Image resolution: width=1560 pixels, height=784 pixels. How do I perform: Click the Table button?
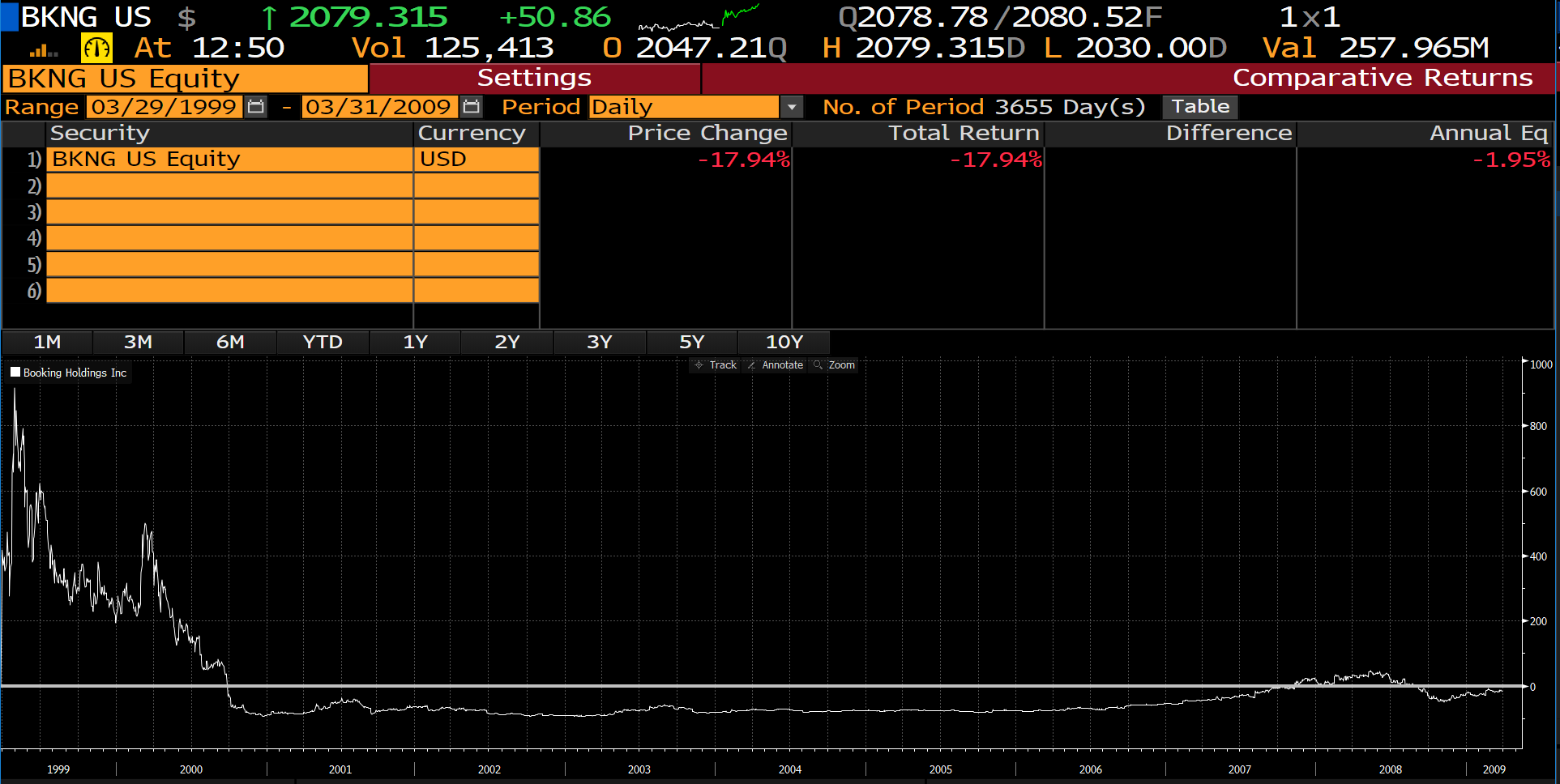click(x=1199, y=107)
